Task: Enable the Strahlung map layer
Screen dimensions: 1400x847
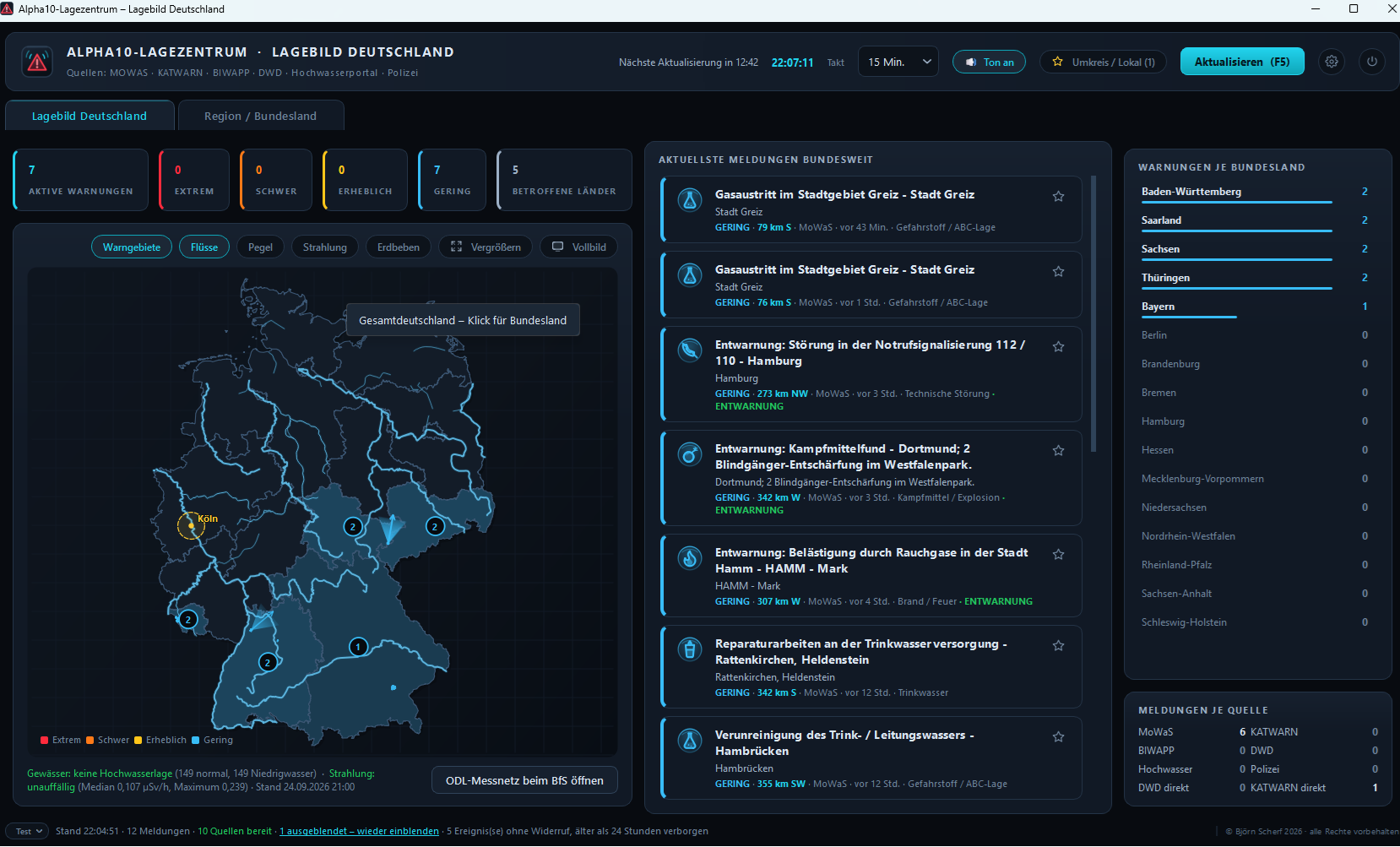Action: point(325,247)
